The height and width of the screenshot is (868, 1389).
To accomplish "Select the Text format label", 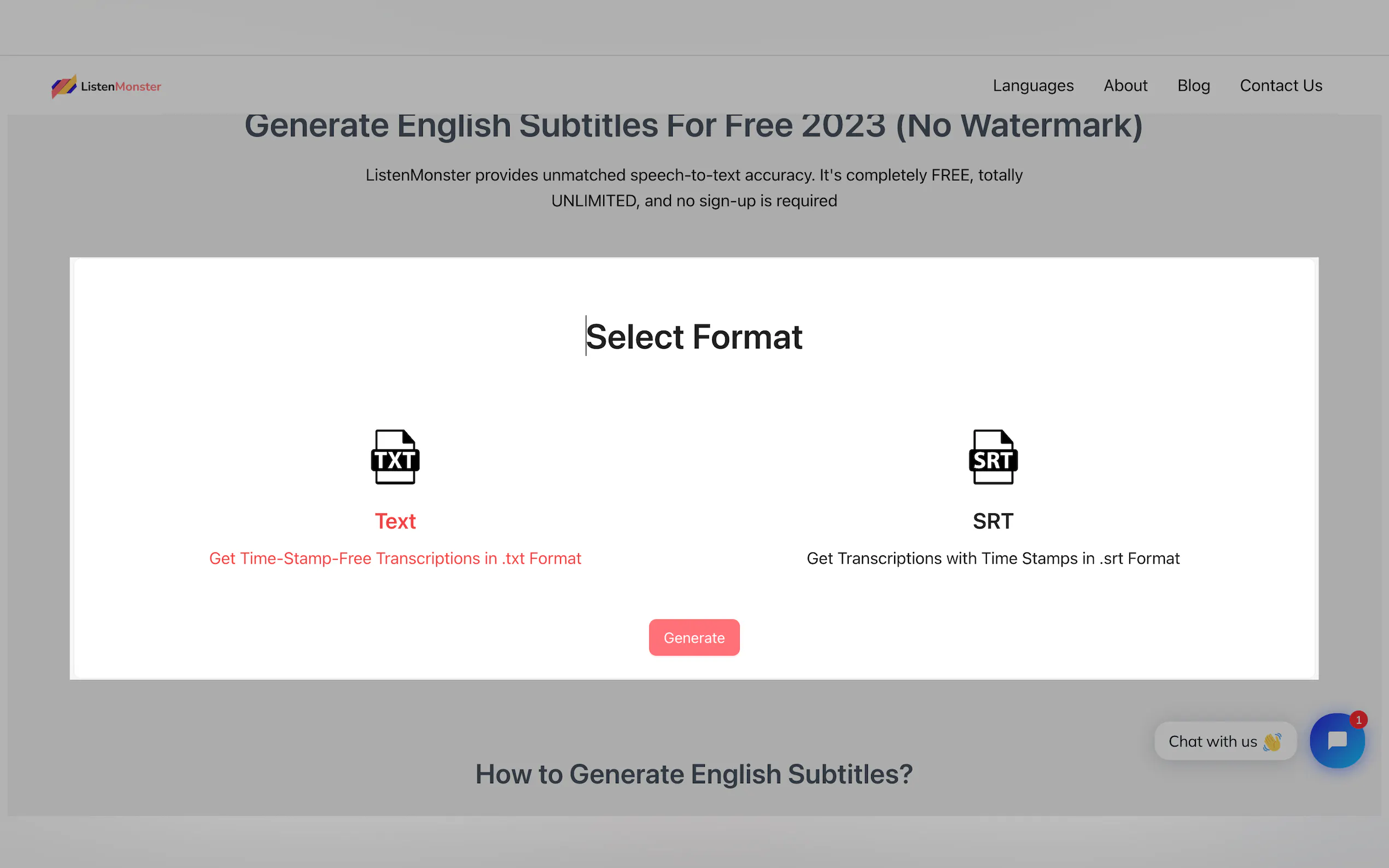I will [x=395, y=521].
